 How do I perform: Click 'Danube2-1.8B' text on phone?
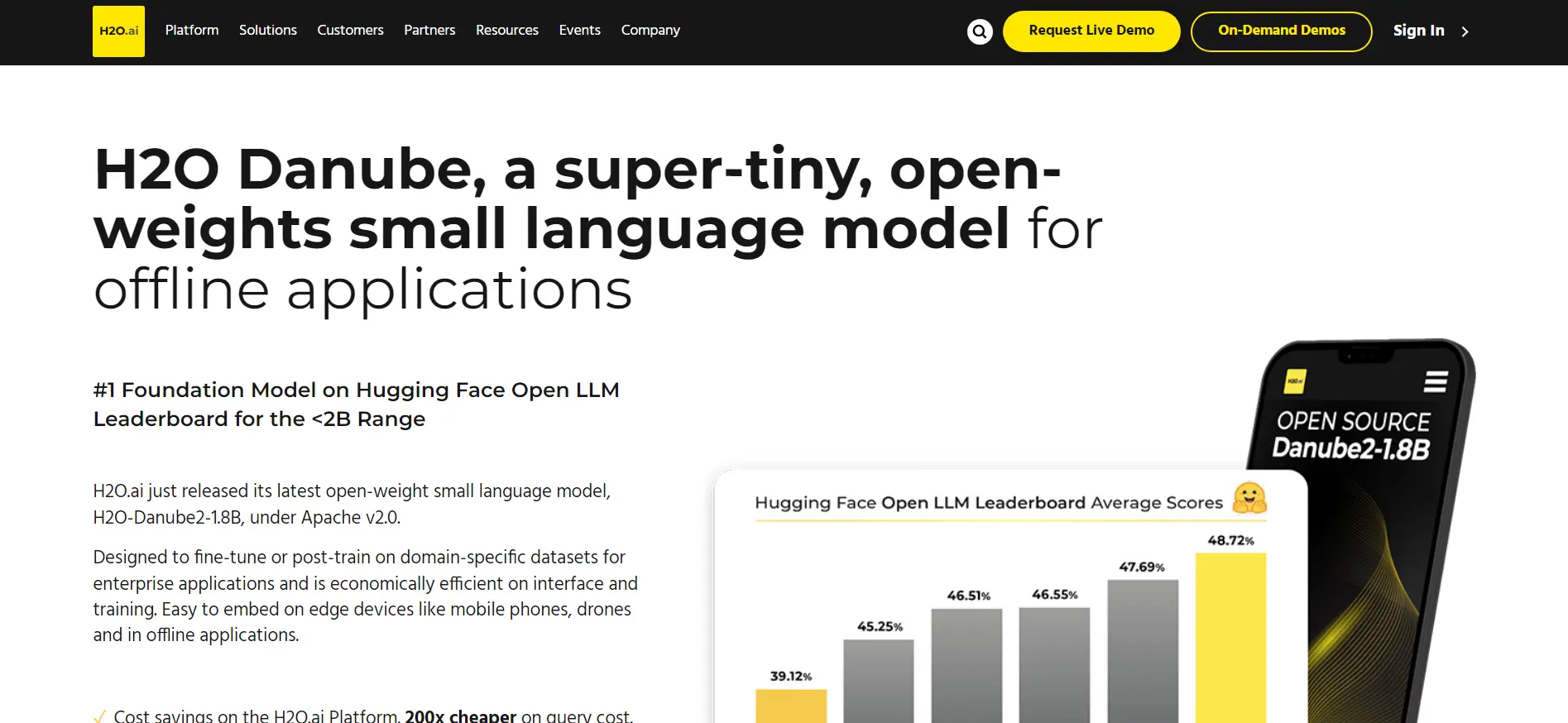(1350, 448)
